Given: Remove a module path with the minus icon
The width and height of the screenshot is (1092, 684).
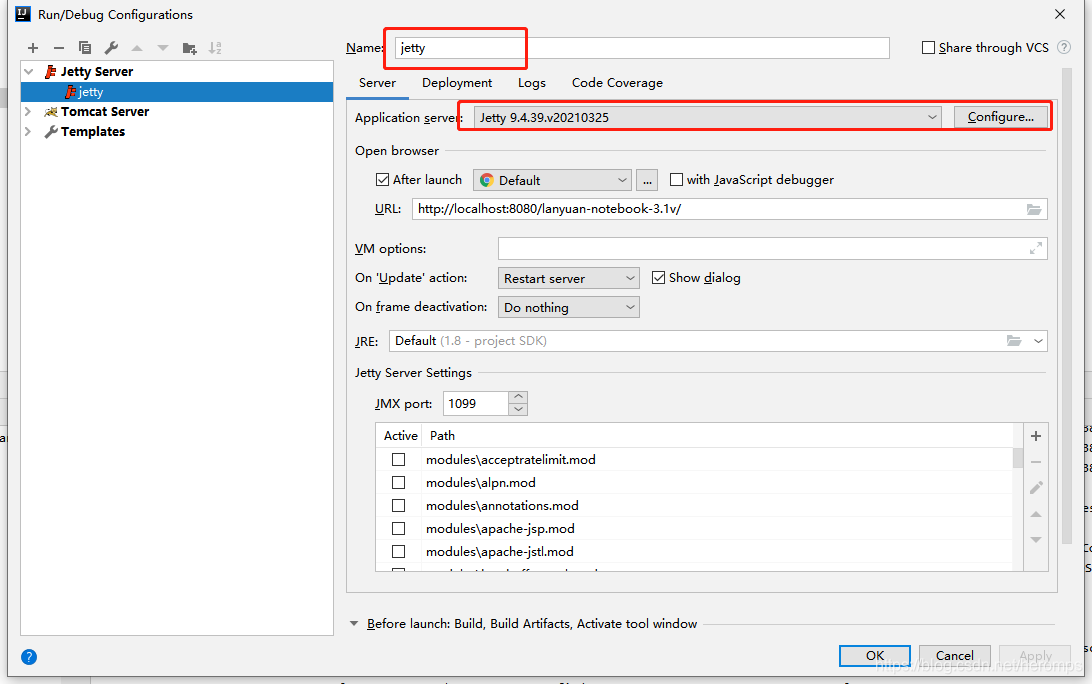Looking at the screenshot, I should [1036, 462].
